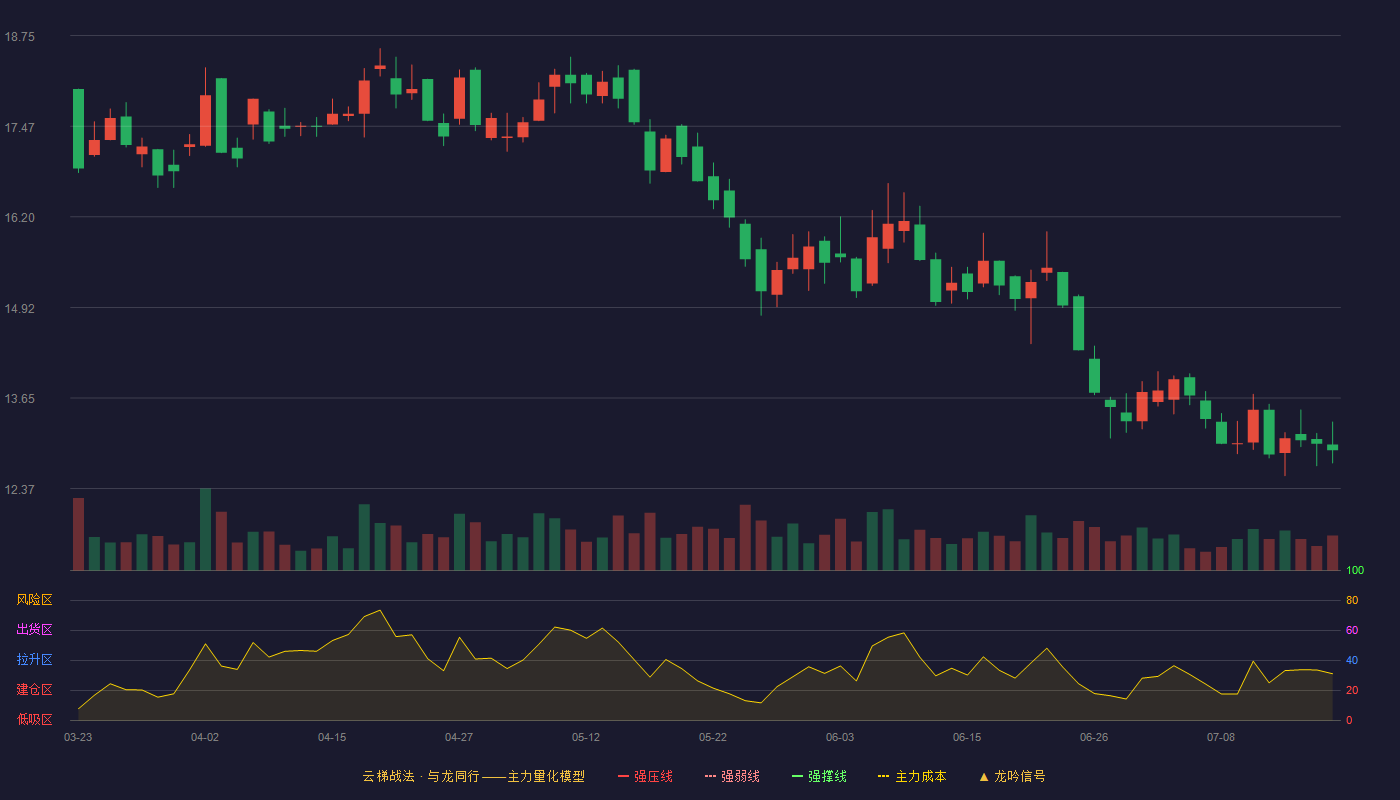This screenshot has width=1400, height=800.
Task: Click the 出货区 zone label
Action: pos(34,630)
